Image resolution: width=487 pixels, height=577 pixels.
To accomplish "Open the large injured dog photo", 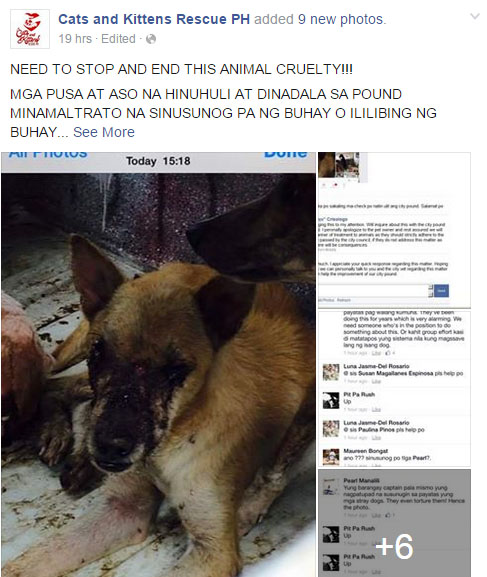I will 158,364.
